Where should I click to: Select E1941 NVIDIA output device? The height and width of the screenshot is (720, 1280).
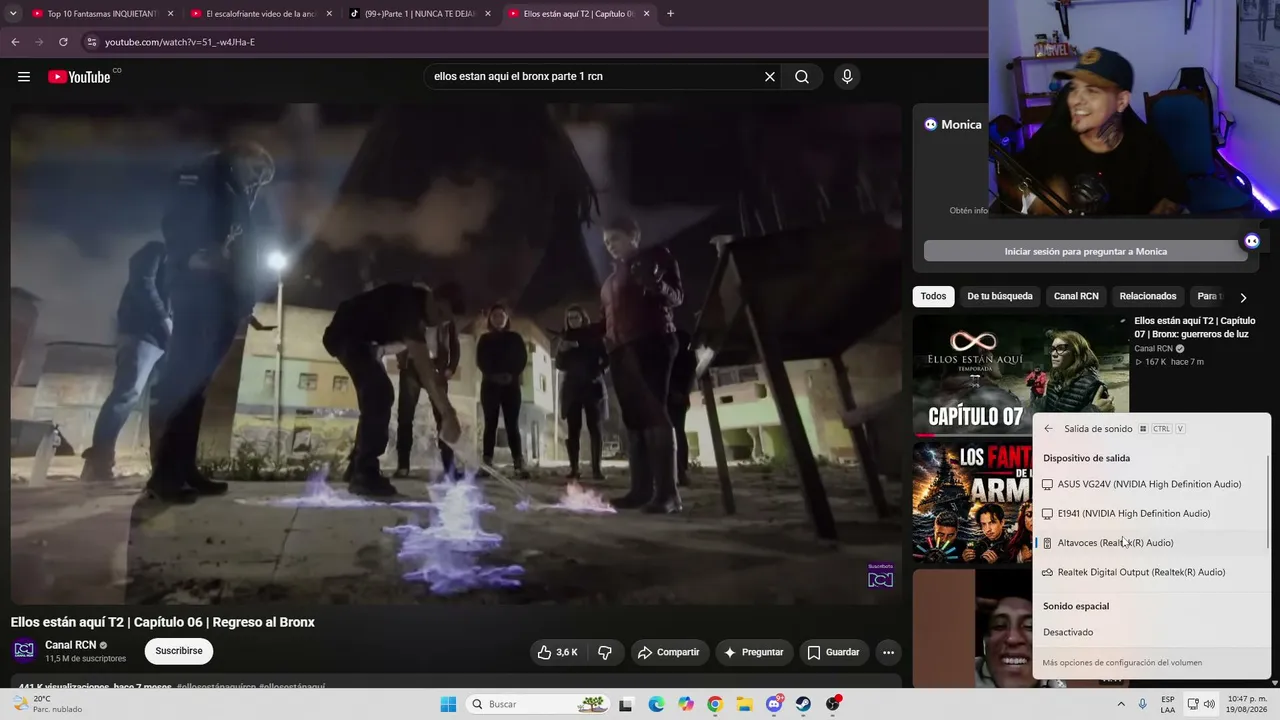click(x=1150, y=513)
